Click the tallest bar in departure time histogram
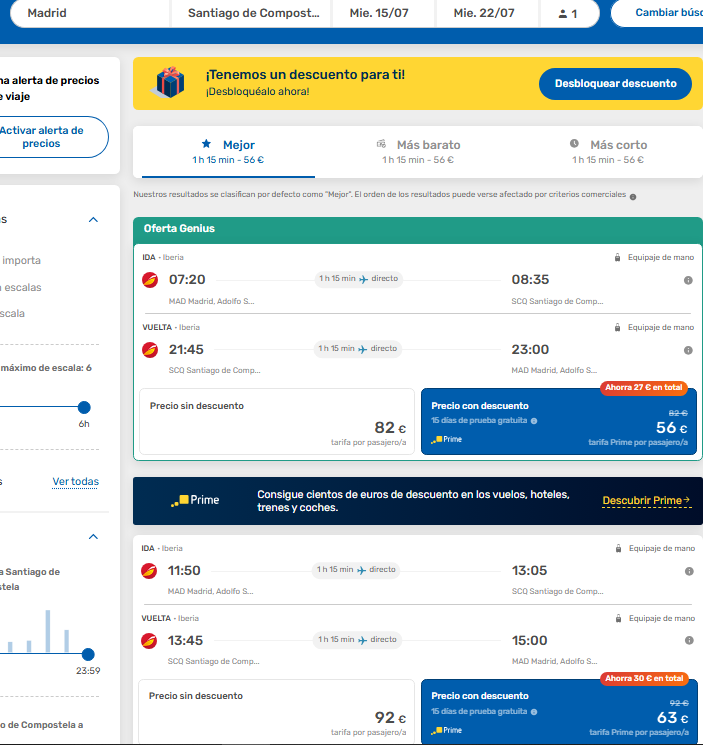 click(x=48, y=631)
